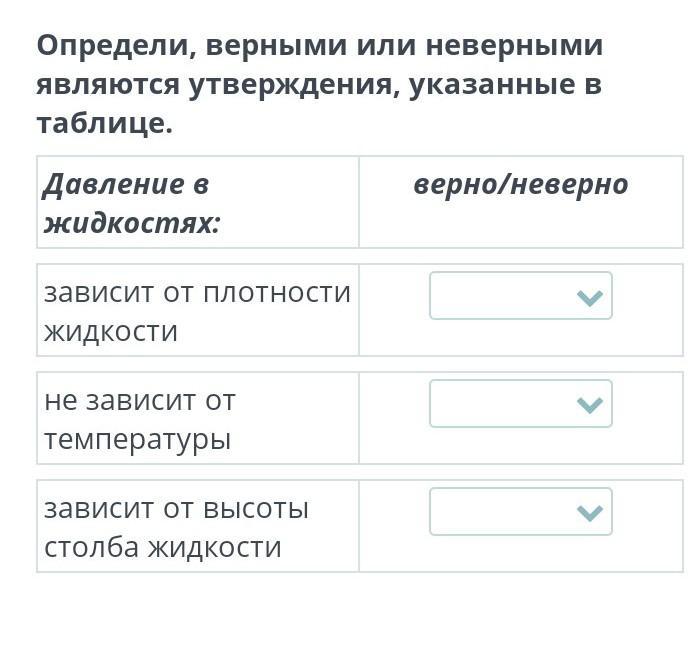The width and height of the screenshot is (694, 646).
Task: Open dropdown for 'зависит от высоты столба жидкости'
Action: coord(520,511)
